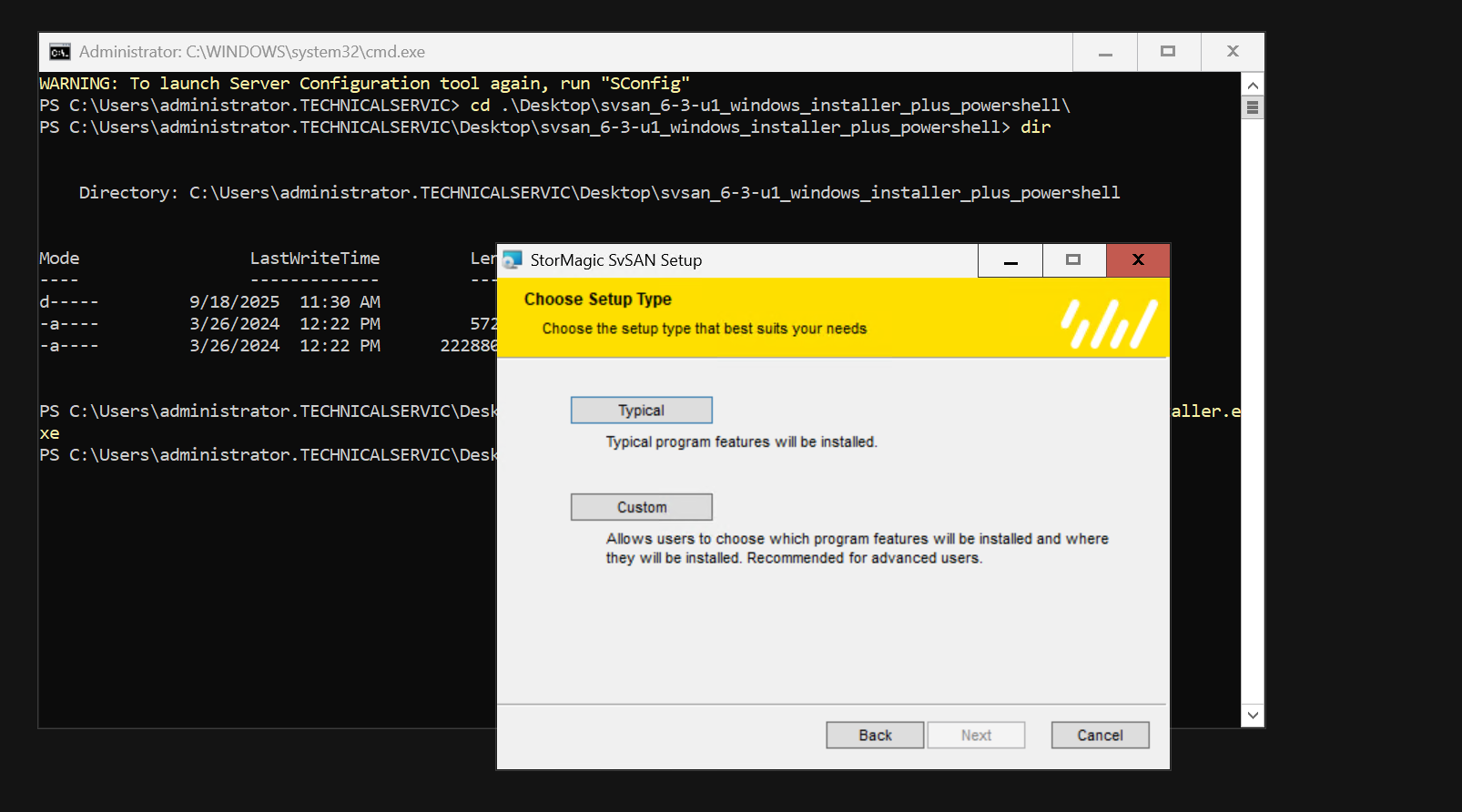Click the Administrator cmd.exe title text
This screenshot has height=812, width=1462.
pos(252,52)
